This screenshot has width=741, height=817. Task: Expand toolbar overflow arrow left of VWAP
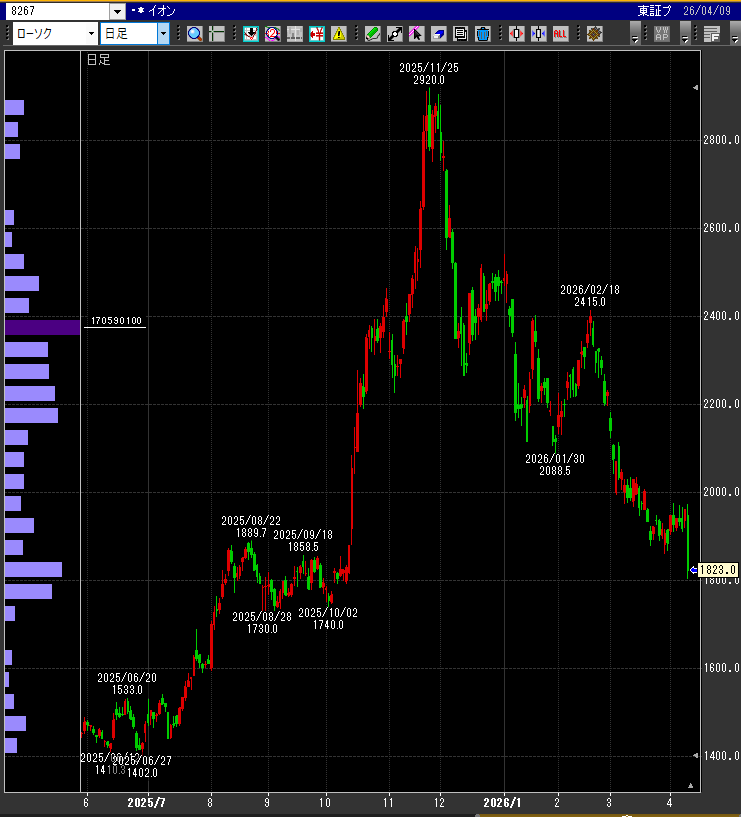pyautogui.click(x=635, y=34)
